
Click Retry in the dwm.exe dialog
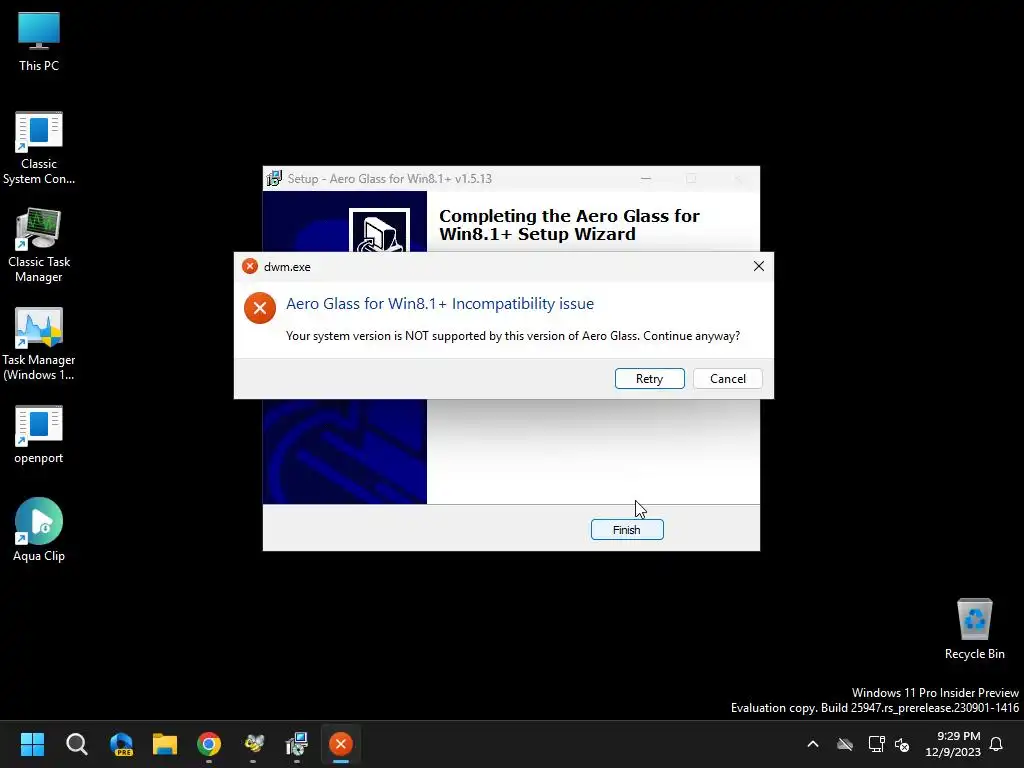(649, 379)
